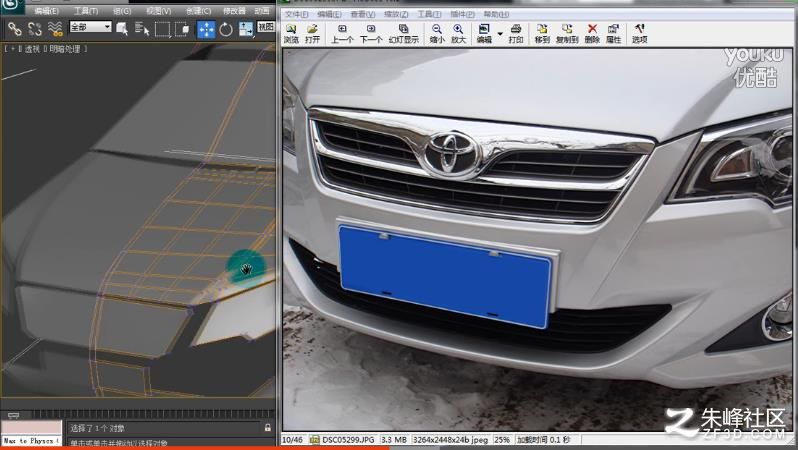798x450 pixels.
Task: Open the 帮助(H) menu in image viewer
Action: [496, 14]
